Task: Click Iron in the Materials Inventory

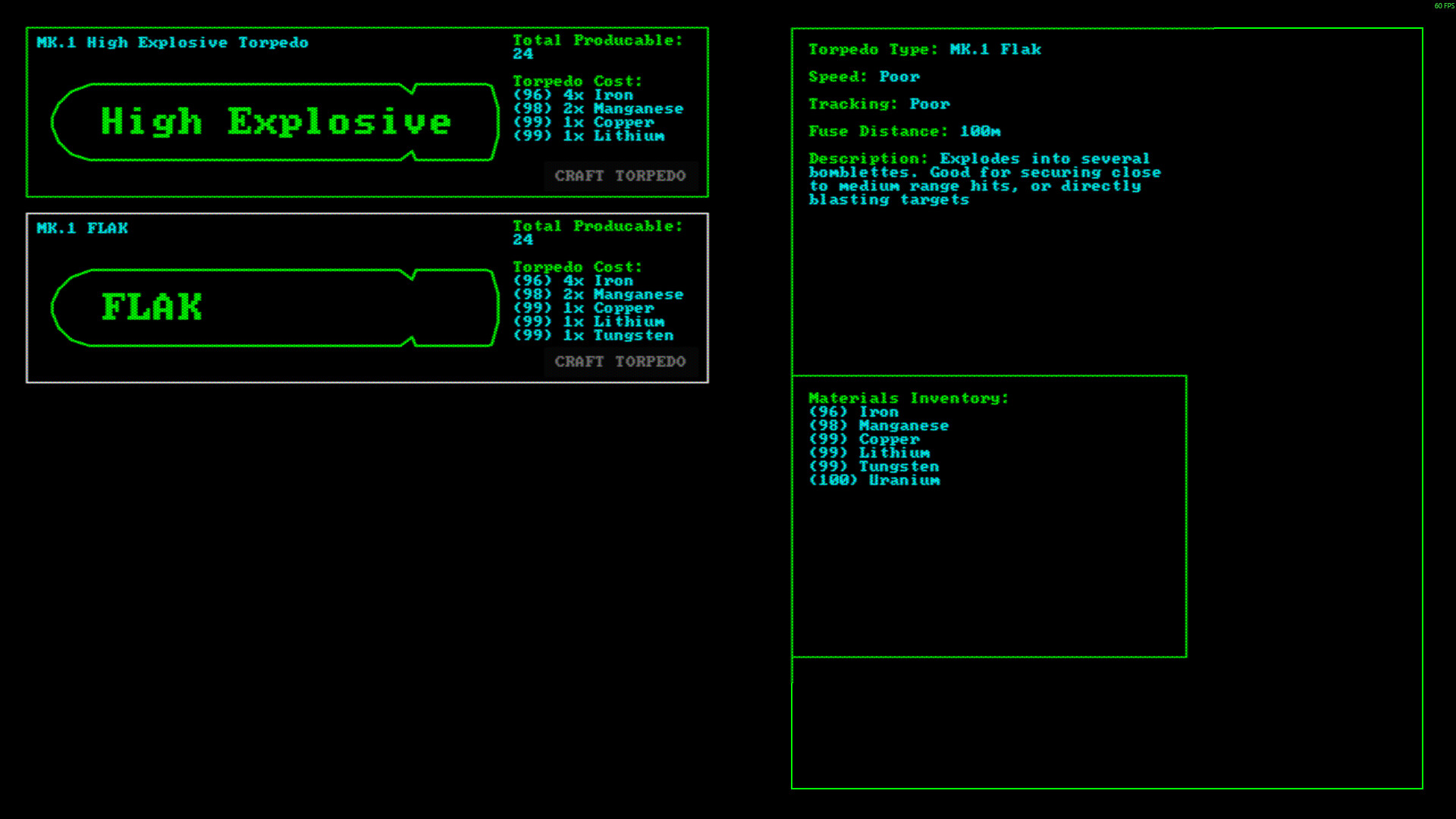Action: click(x=853, y=412)
